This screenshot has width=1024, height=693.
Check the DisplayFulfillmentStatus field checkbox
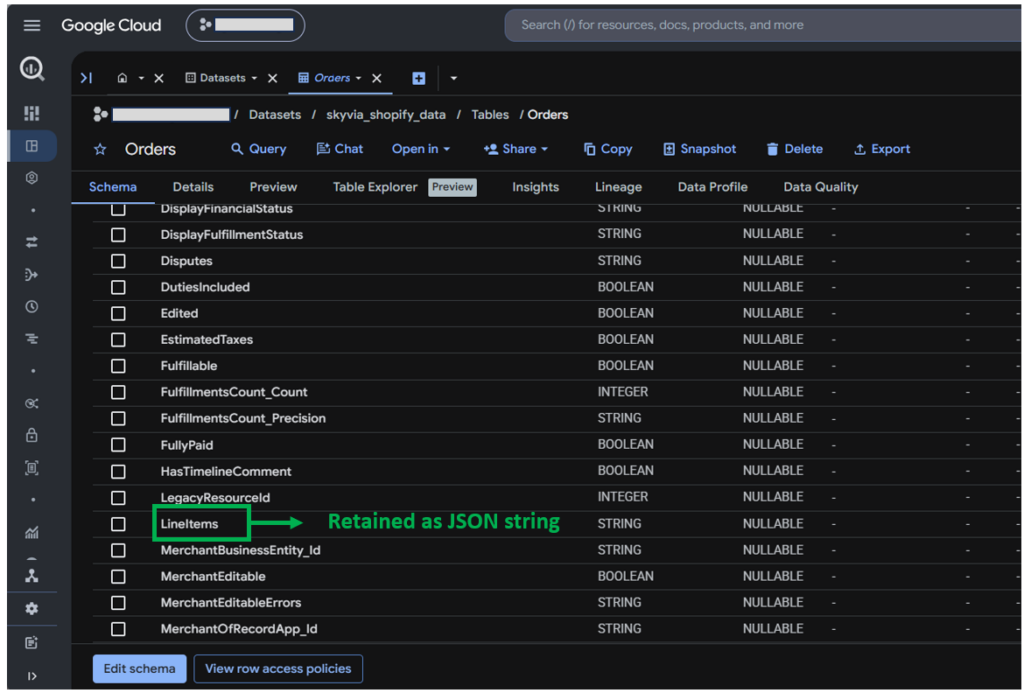point(118,234)
